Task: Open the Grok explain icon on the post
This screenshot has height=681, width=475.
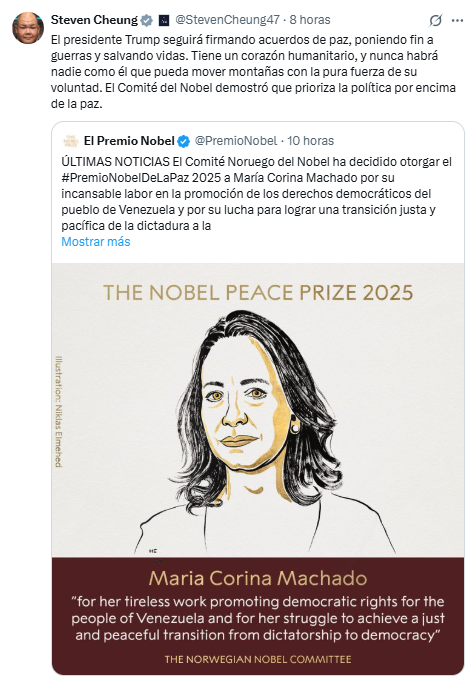Action: (x=435, y=20)
